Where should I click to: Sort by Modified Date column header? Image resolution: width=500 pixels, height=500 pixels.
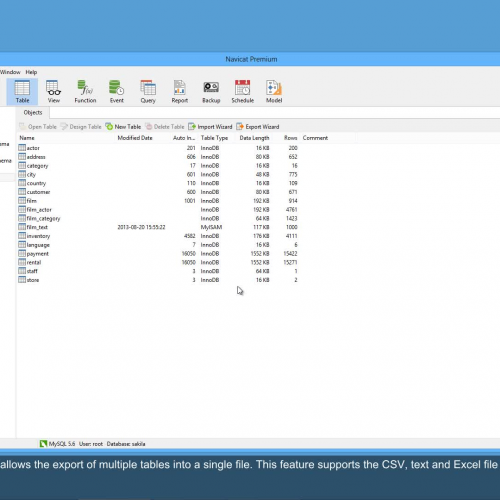point(135,138)
